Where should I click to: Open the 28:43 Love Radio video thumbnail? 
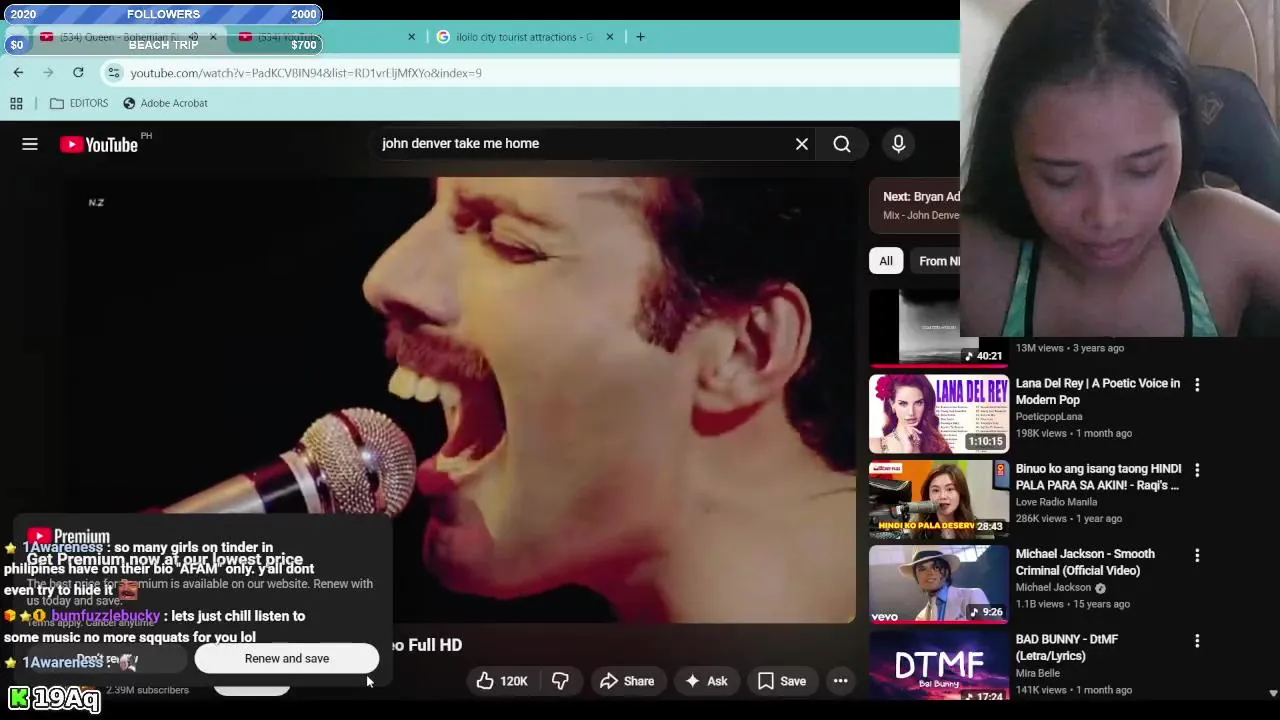click(939, 499)
